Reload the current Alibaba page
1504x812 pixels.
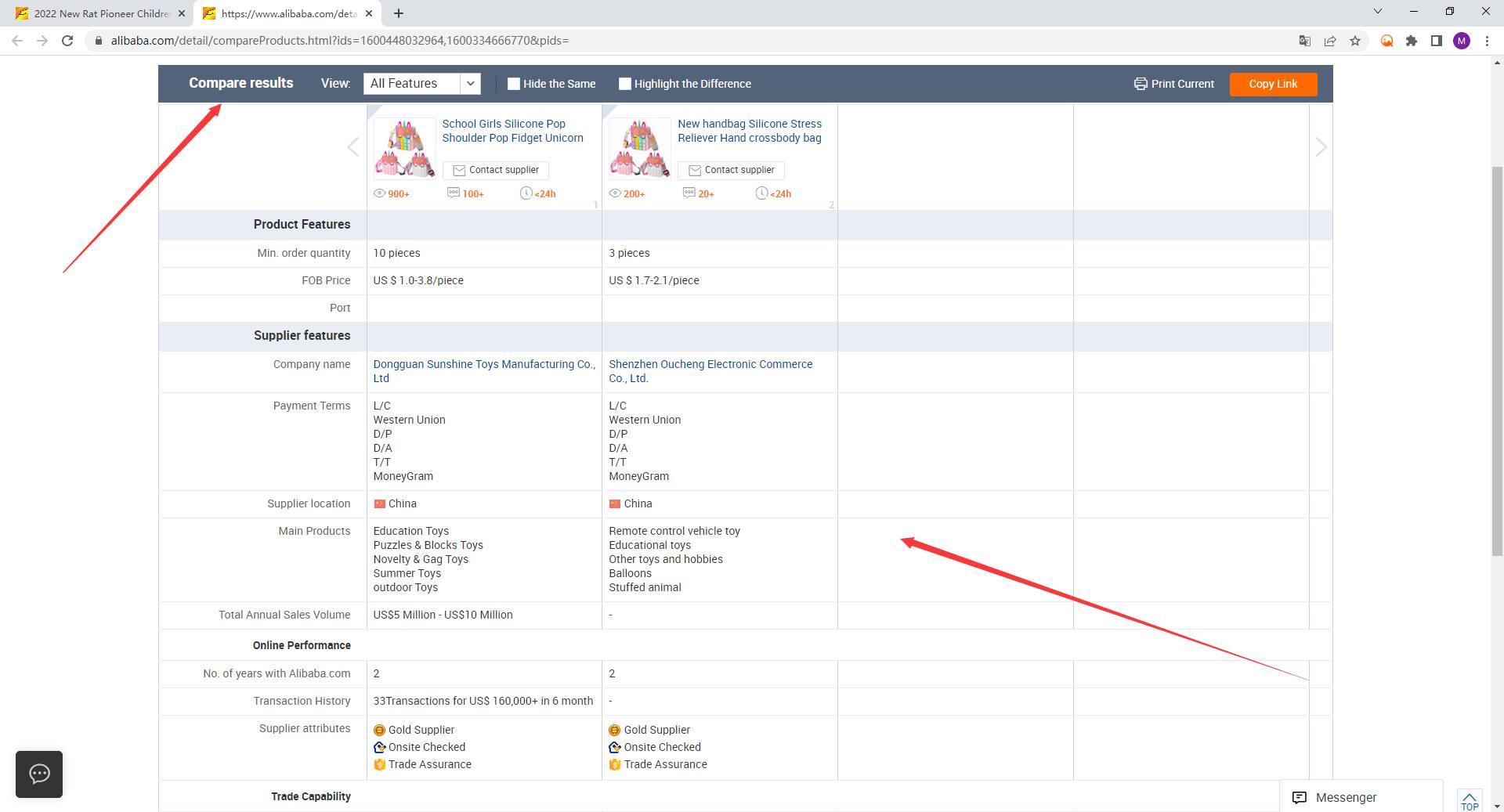pyautogui.click(x=67, y=41)
